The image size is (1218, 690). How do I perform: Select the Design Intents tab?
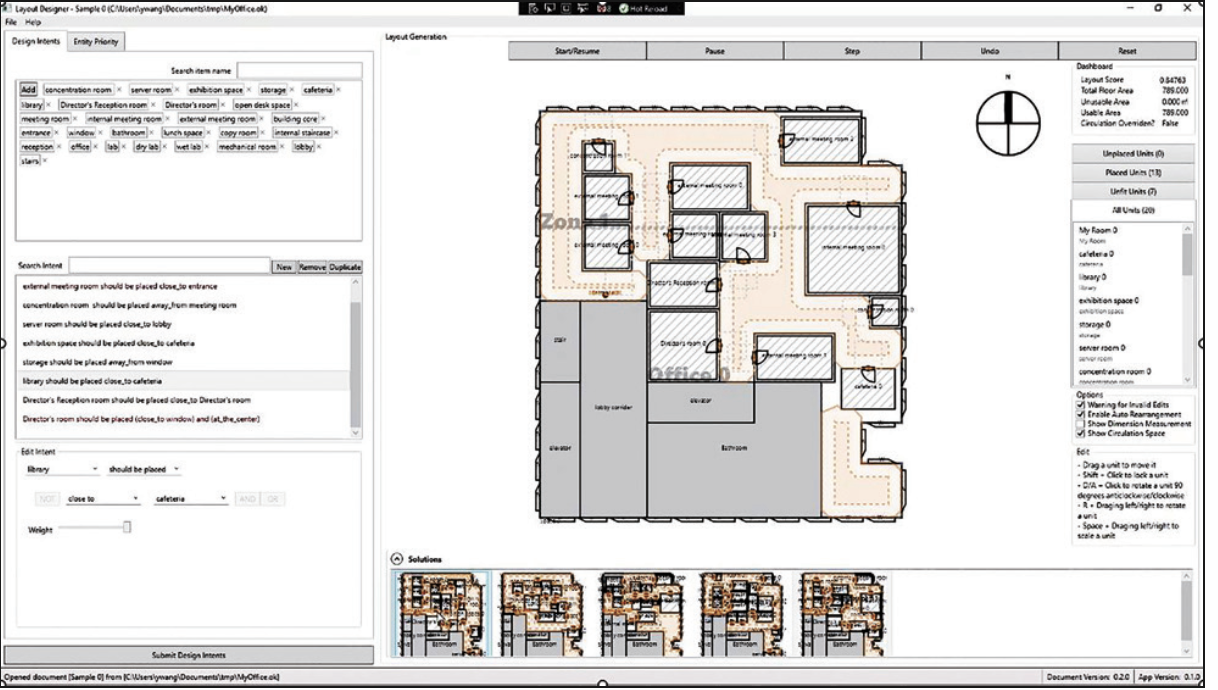[36, 42]
